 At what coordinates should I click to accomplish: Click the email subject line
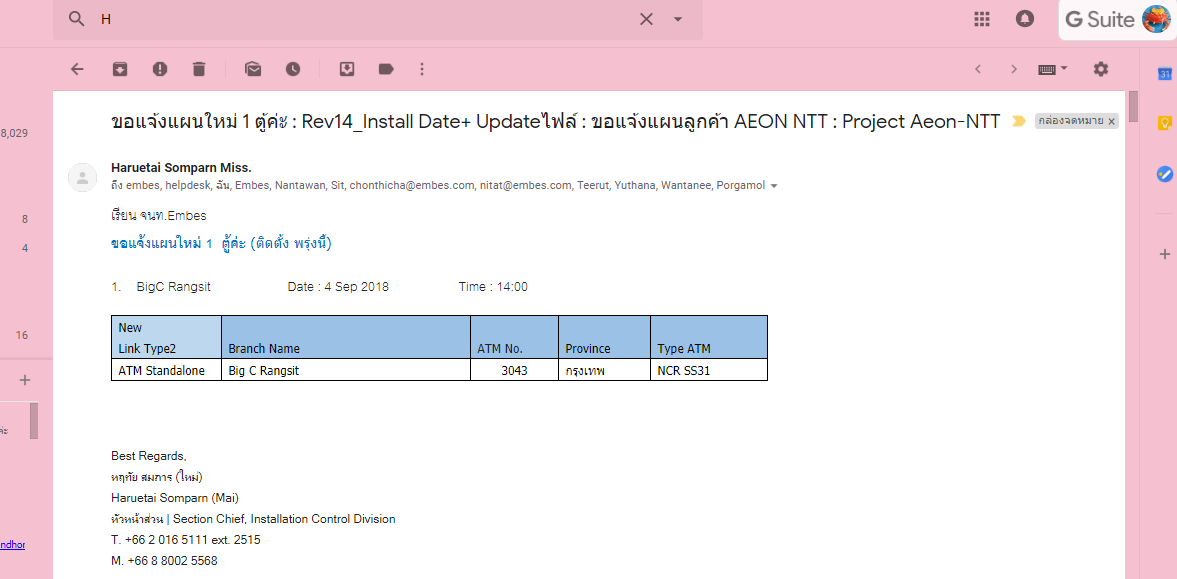555,121
